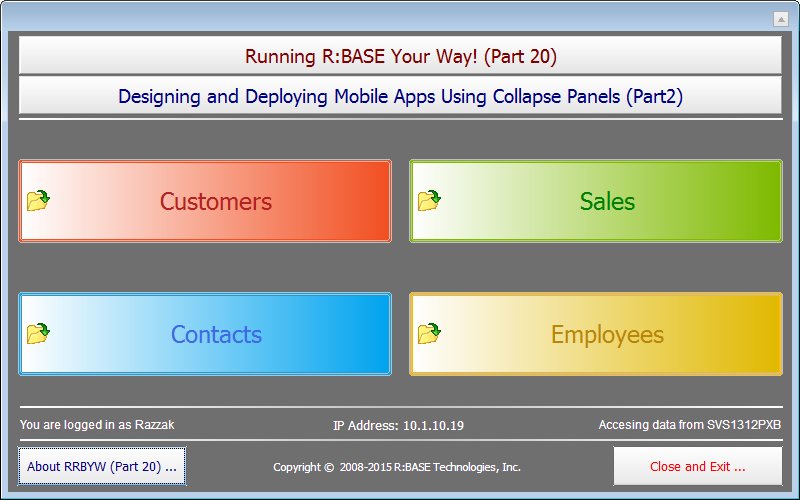The width and height of the screenshot is (800, 500).
Task: Open About RRBYW (Part 20) dialog
Action: tap(102, 466)
